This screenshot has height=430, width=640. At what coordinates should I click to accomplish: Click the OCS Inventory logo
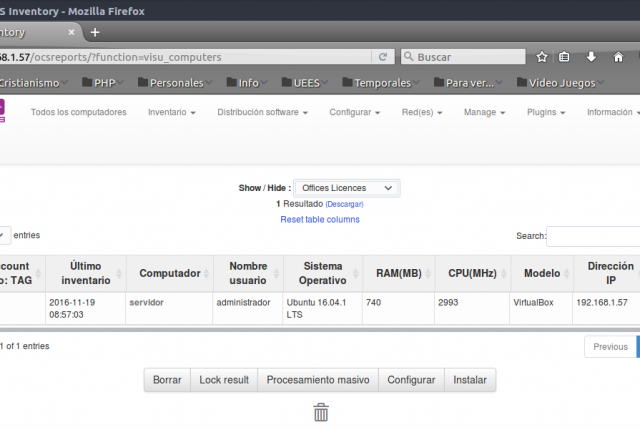[2, 110]
